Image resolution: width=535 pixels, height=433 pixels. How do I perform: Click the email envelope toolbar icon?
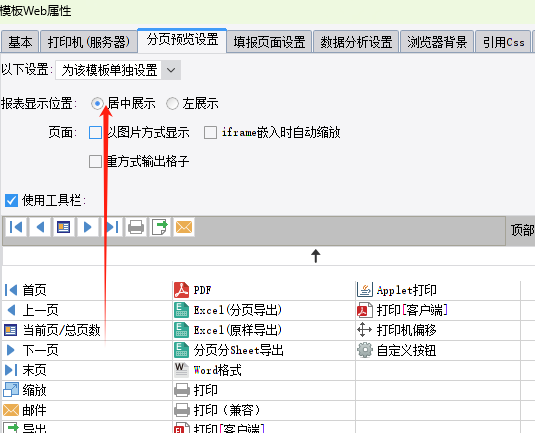tap(184, 227)
